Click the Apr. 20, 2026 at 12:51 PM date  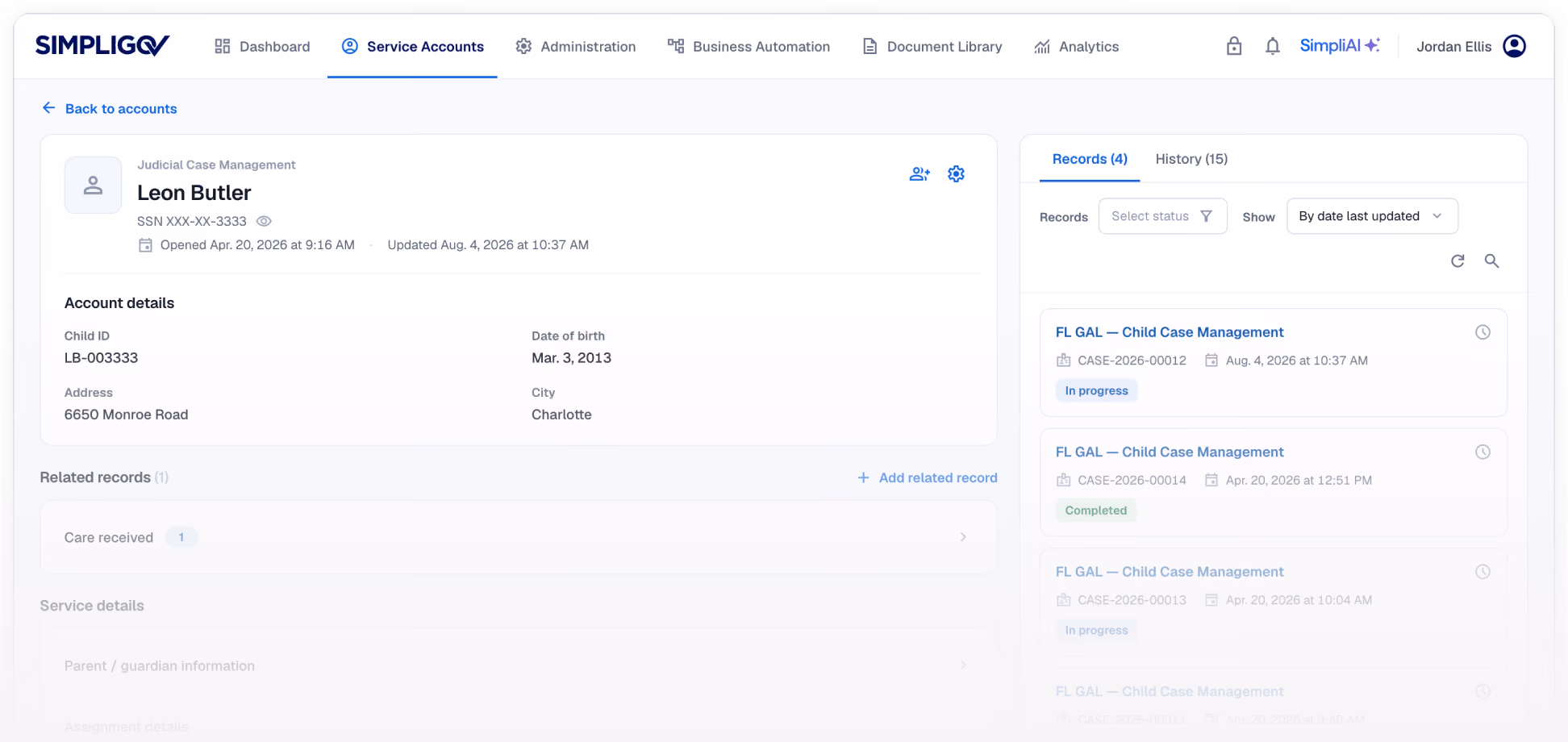[1299, 481]
